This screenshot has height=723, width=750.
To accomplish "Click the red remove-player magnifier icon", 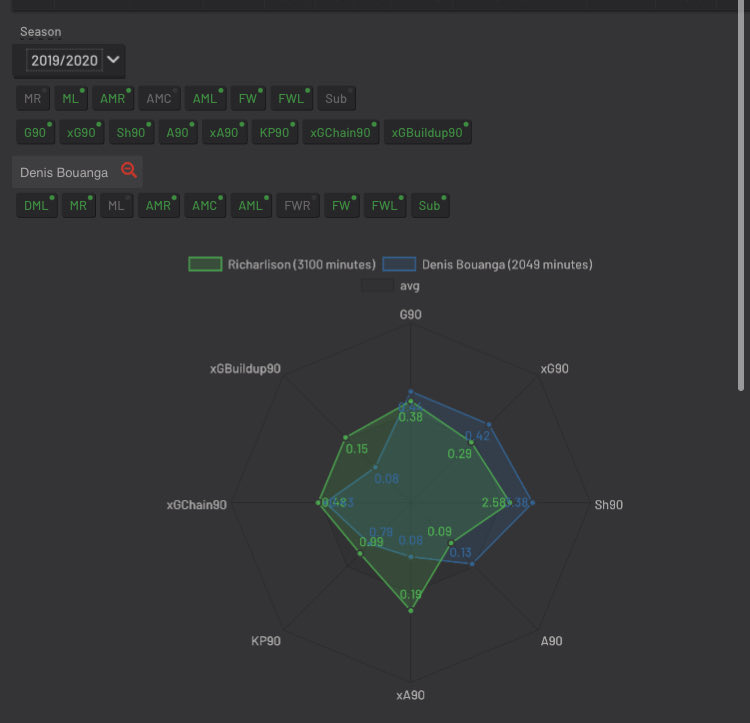I will coord(129,170).
